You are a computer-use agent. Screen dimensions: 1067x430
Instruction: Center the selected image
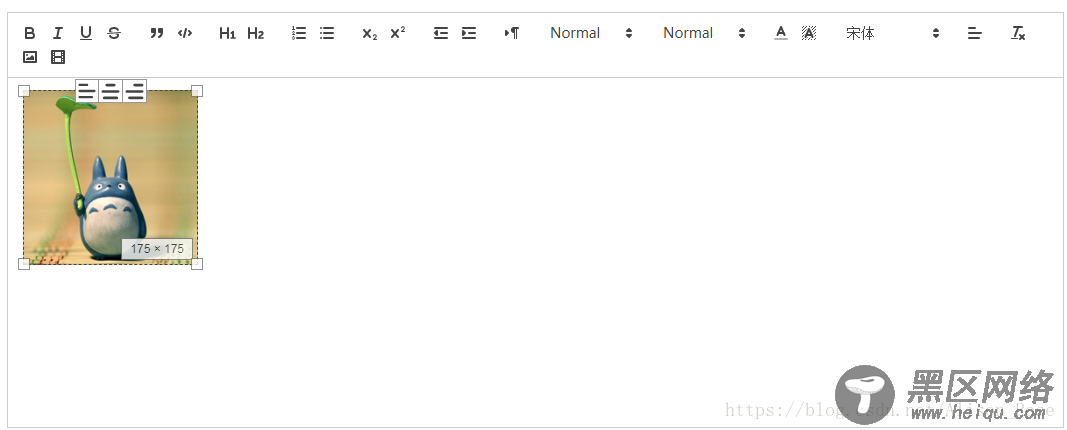click(110, 90)
